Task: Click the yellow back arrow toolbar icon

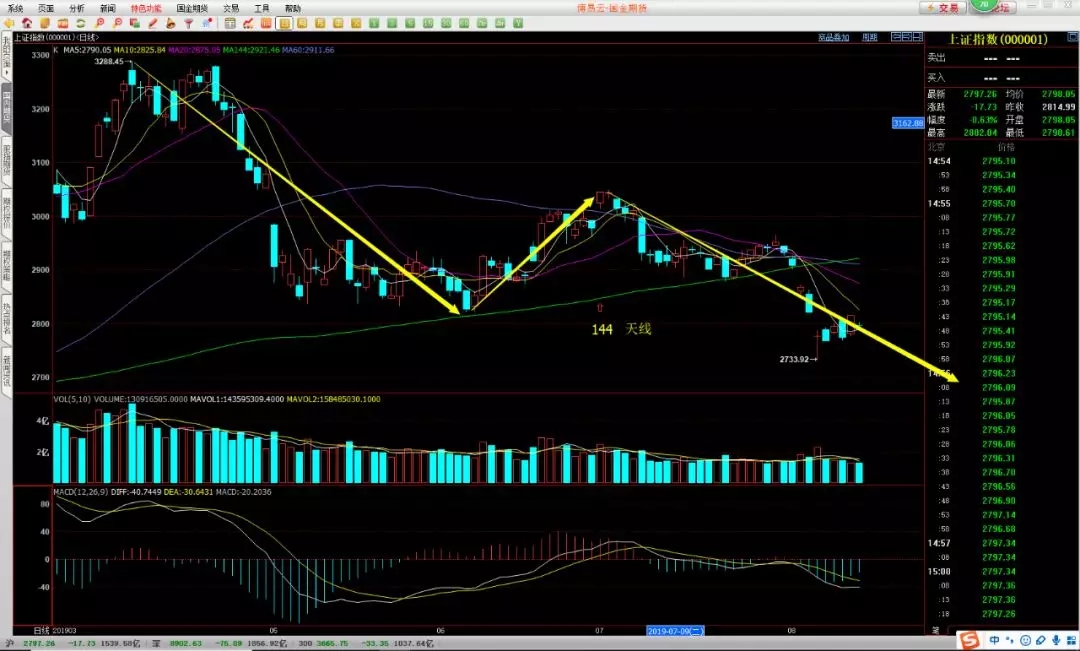Action: pyautogui.click(x=9, y=23)
